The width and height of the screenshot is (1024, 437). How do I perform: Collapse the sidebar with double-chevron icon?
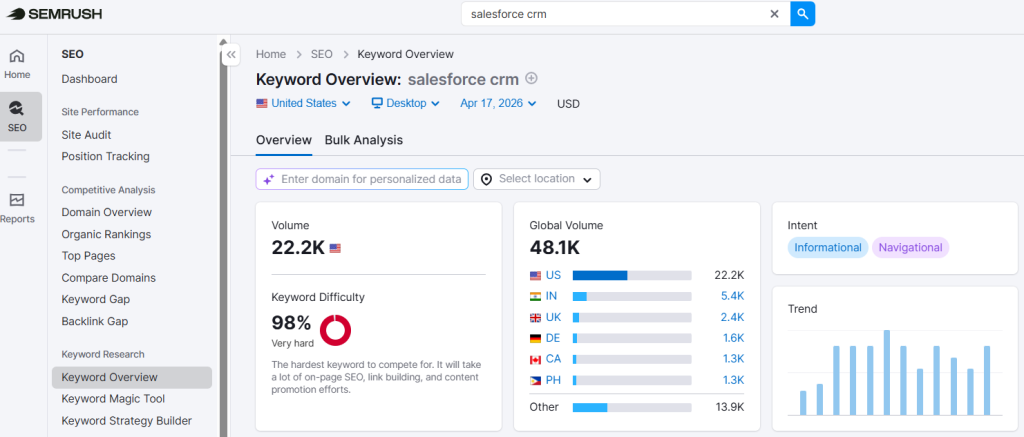(x=231, y=55)
